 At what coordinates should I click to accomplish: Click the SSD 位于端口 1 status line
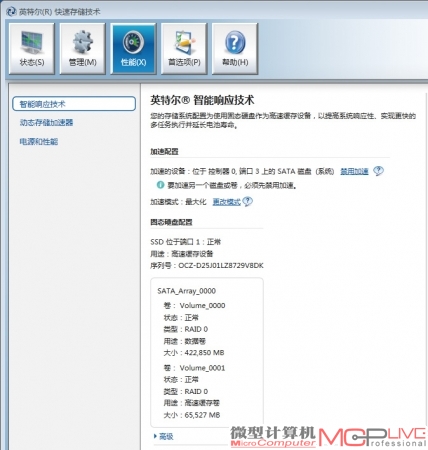(186, 242)
